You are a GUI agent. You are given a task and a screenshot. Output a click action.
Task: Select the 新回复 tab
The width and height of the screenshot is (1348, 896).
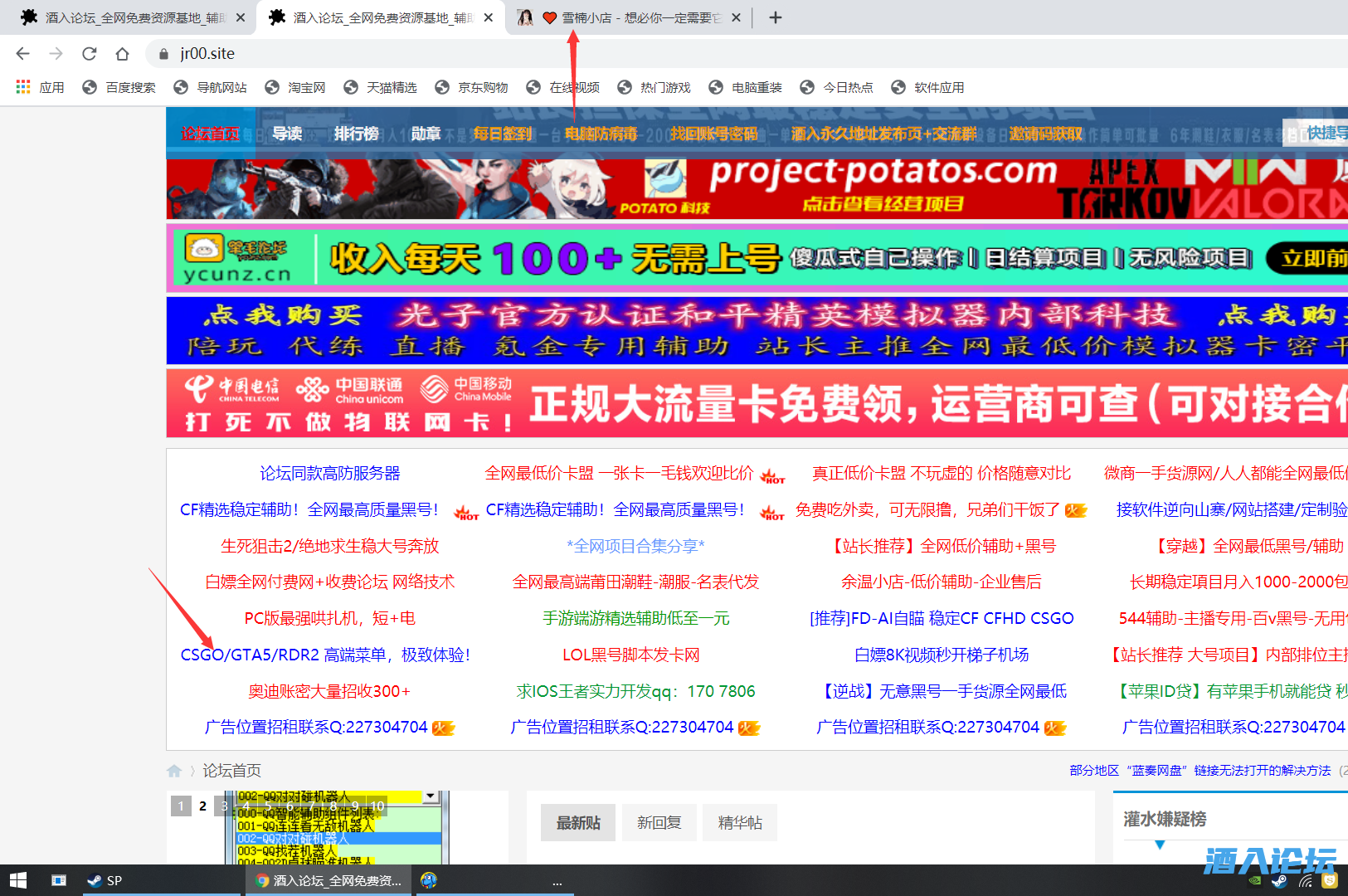659,822
